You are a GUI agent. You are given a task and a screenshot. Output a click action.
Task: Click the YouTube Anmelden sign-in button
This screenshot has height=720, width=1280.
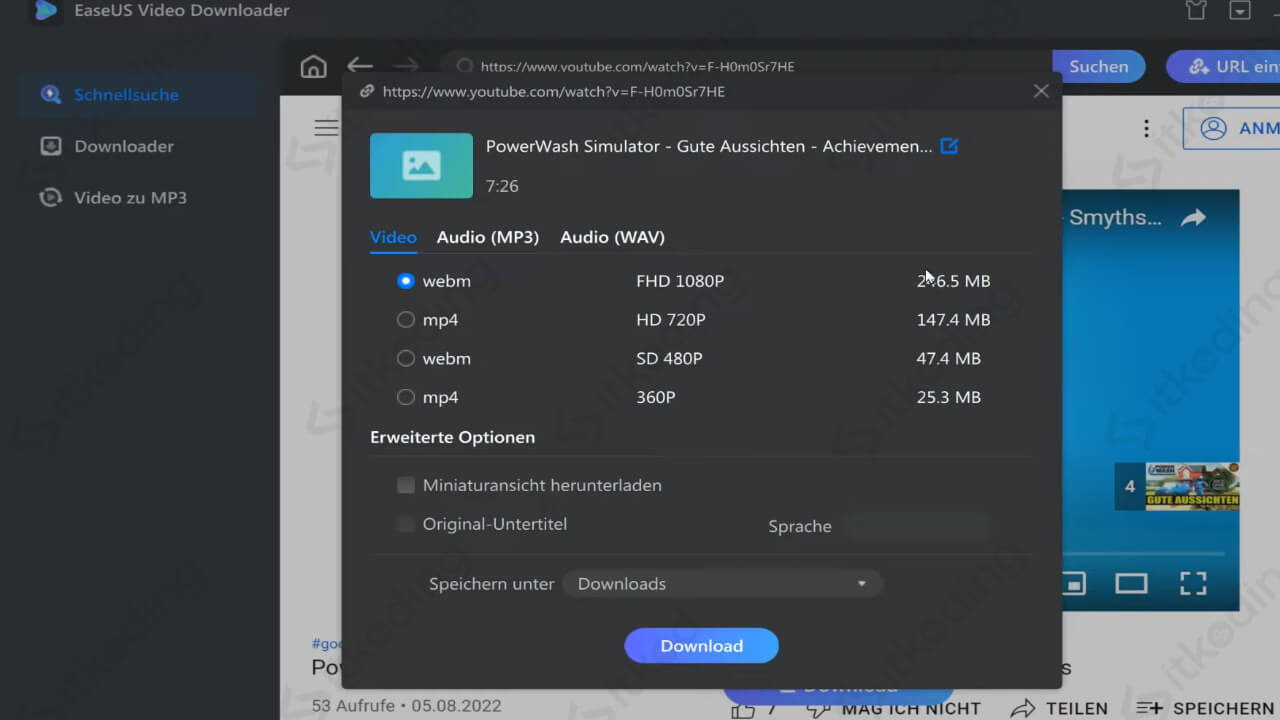(1232, 128)
